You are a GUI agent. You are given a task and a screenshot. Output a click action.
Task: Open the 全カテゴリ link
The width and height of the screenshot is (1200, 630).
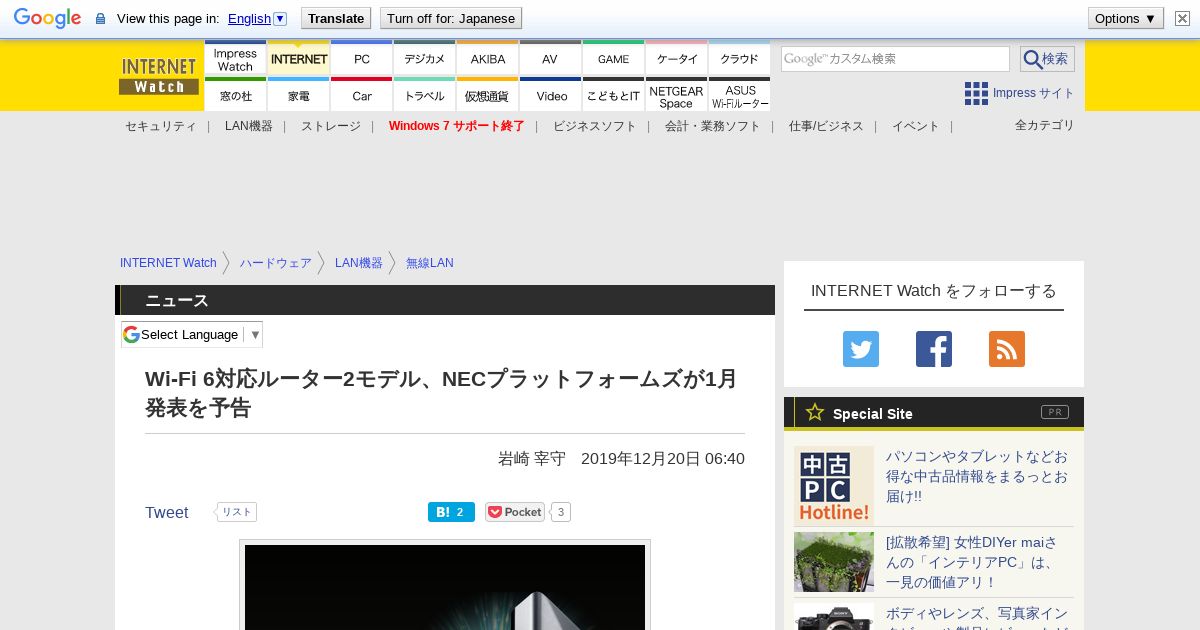[1045, 125]
